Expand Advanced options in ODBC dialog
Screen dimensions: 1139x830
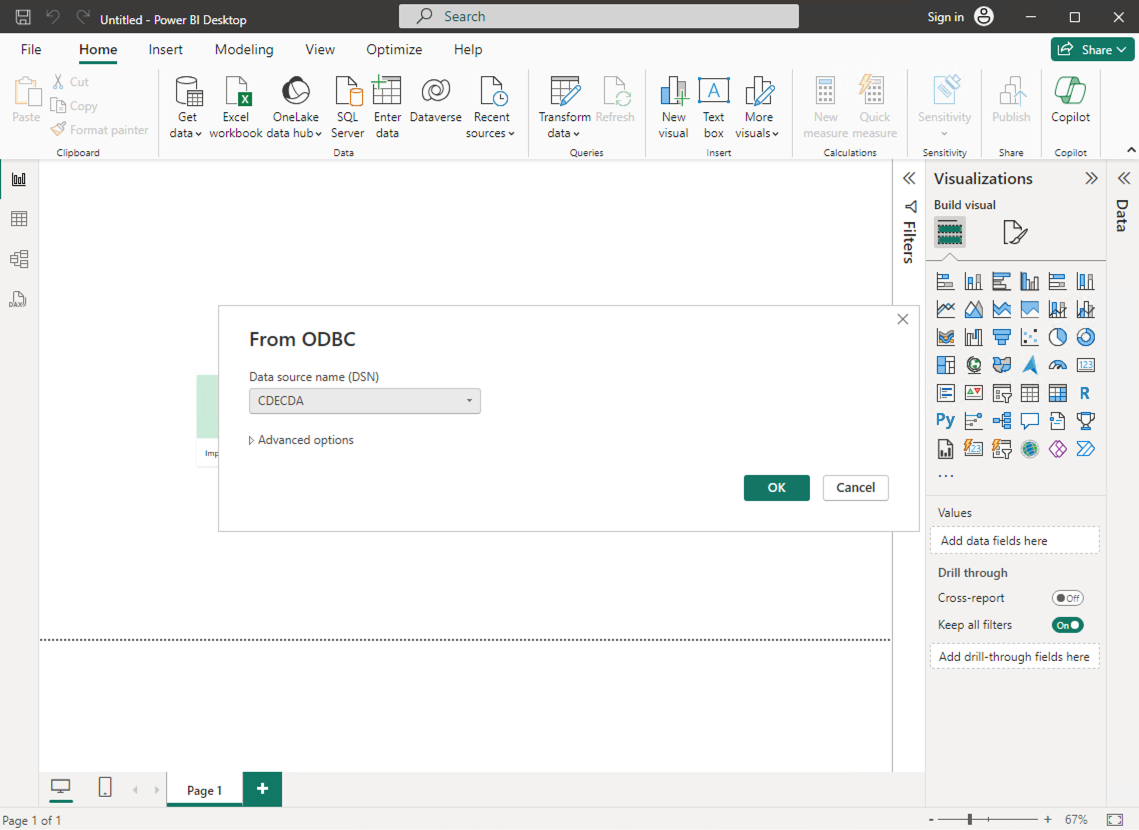[x=301, y=440]
